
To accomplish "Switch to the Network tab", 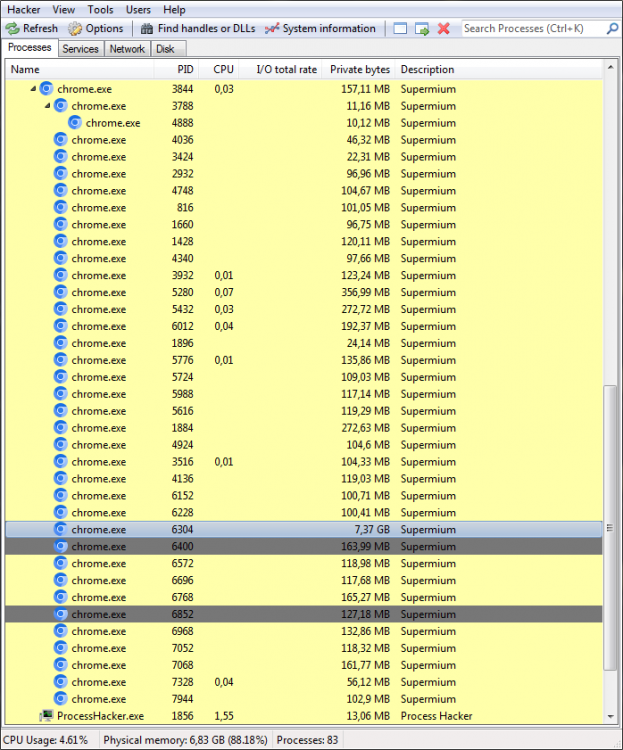I will coord(127,49).
